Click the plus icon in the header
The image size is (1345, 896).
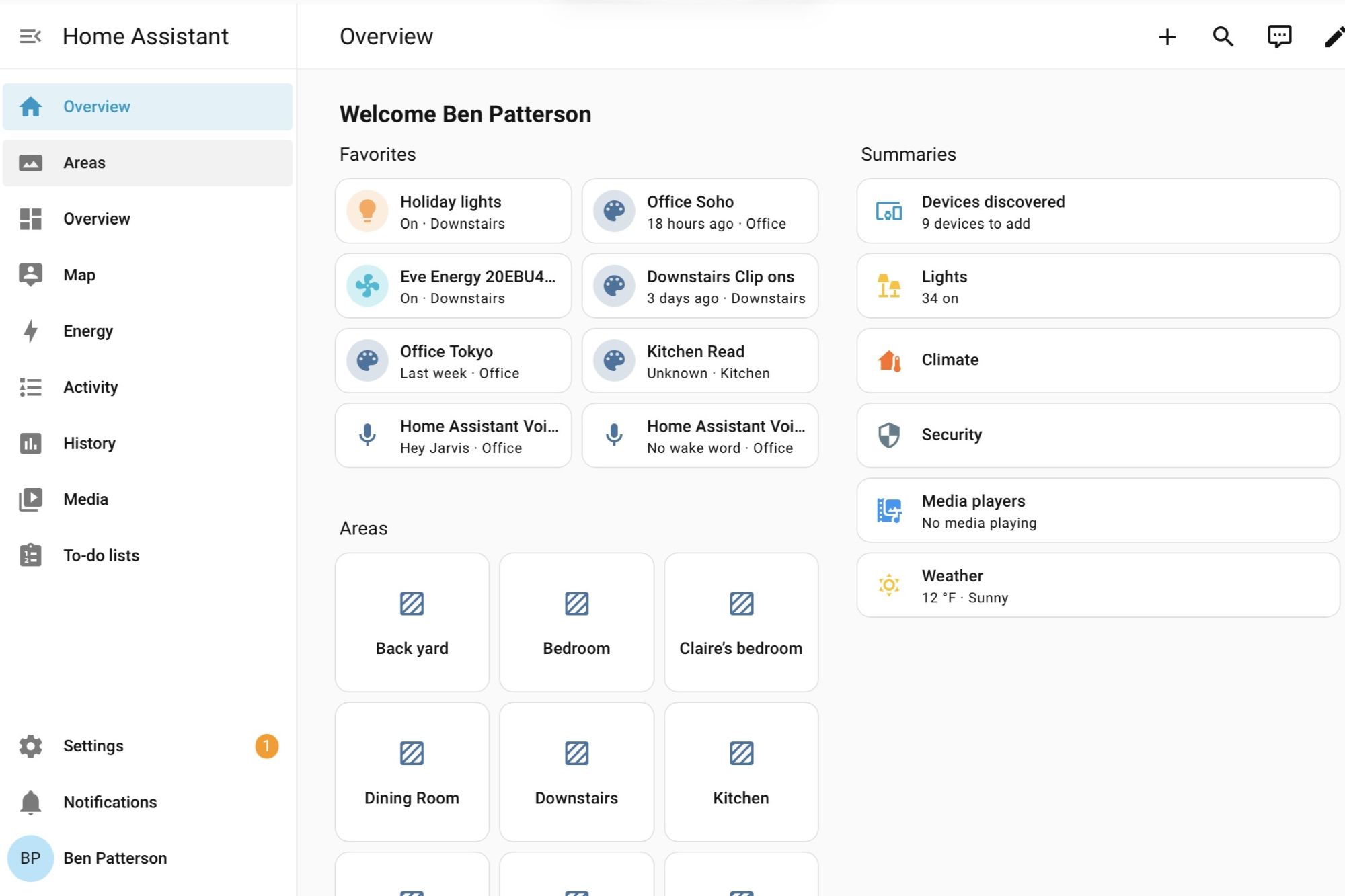point(1167,36)
